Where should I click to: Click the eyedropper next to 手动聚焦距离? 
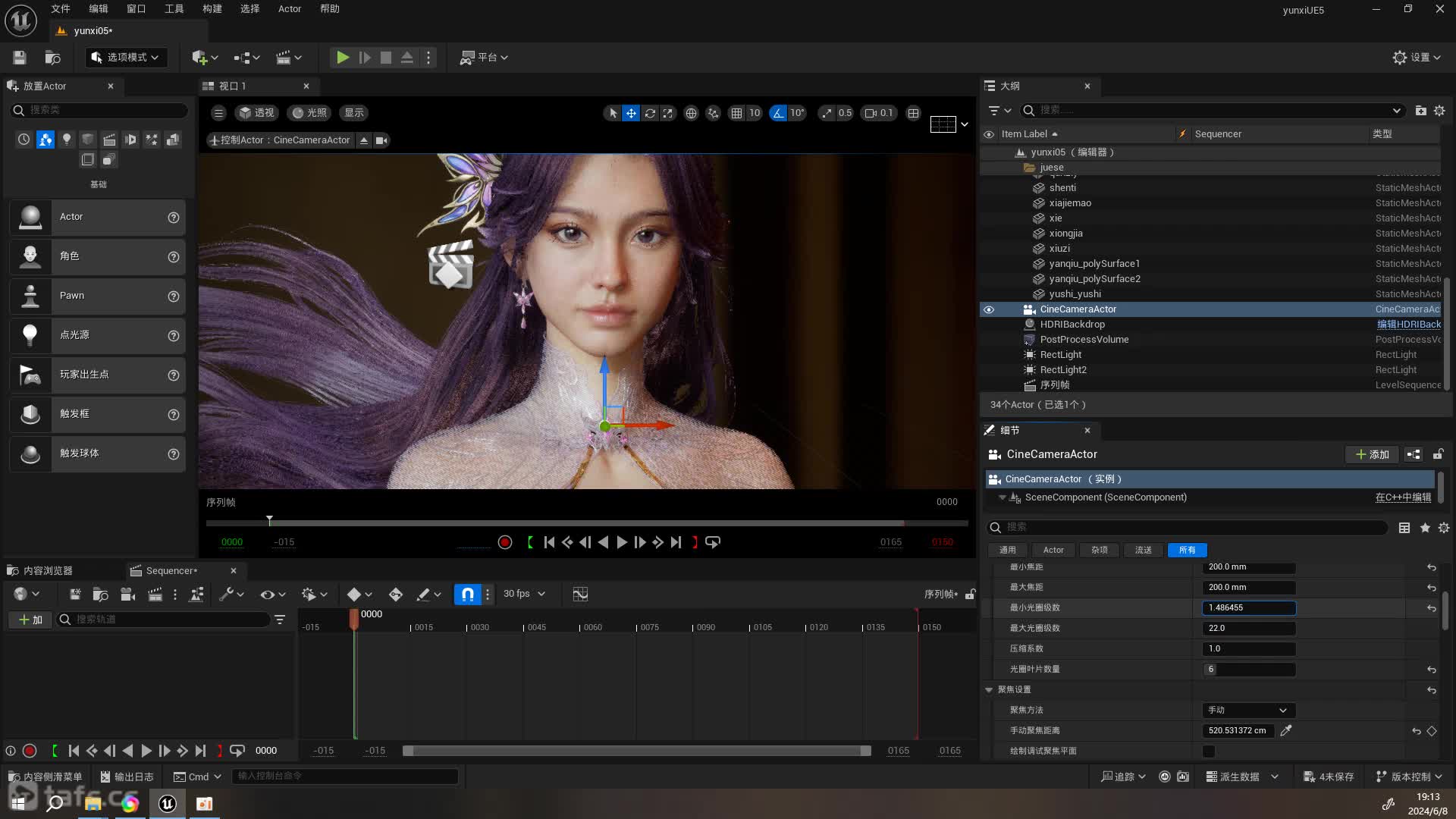(1285, 731)
